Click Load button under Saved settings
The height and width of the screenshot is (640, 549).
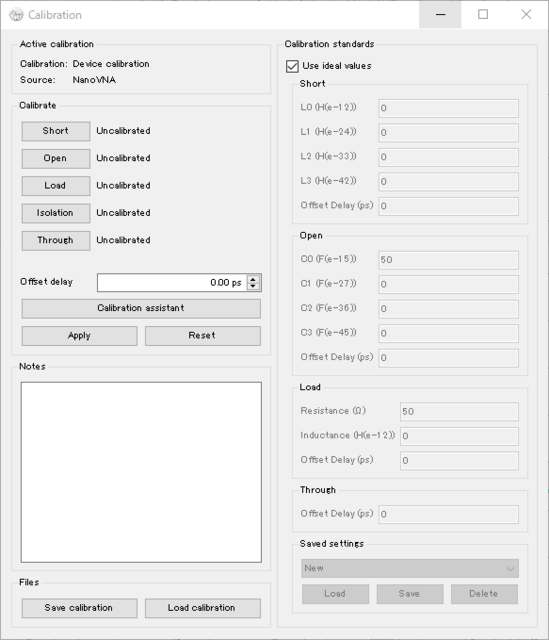[336, 594]
